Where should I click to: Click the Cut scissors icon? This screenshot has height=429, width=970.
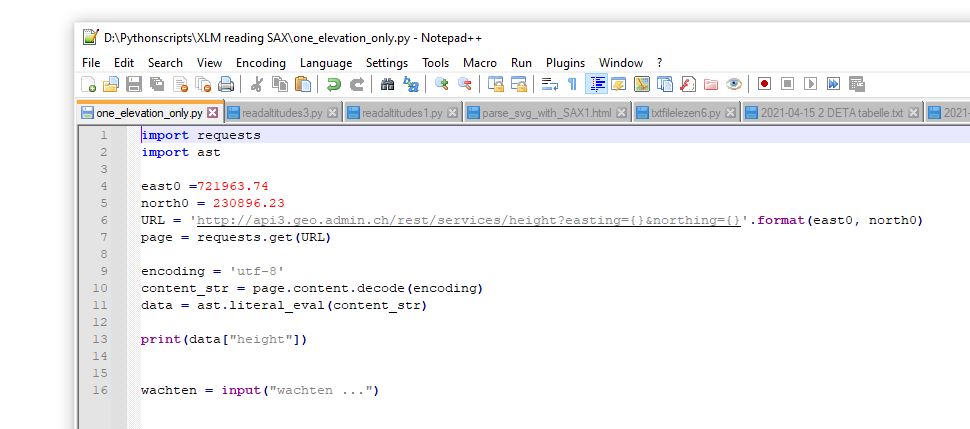tap(256, 85)
